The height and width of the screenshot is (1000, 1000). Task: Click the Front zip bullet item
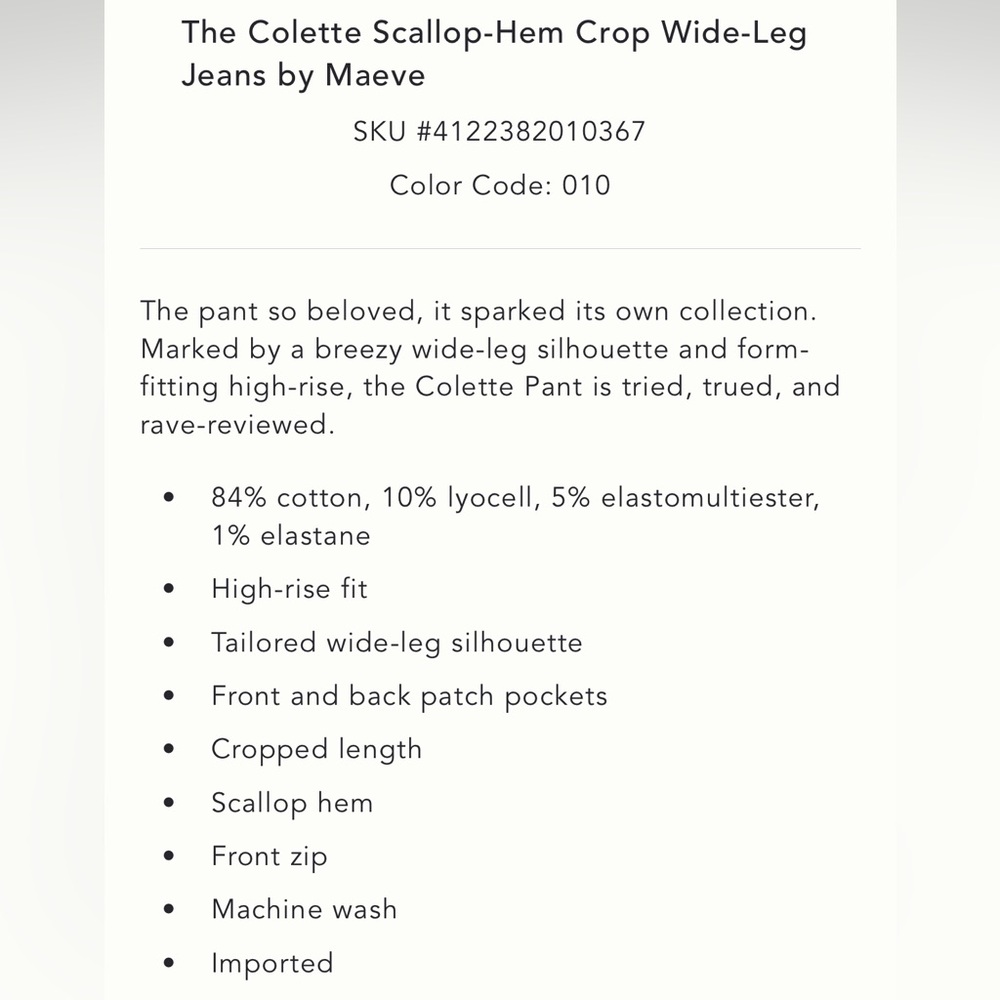[269, 857]
